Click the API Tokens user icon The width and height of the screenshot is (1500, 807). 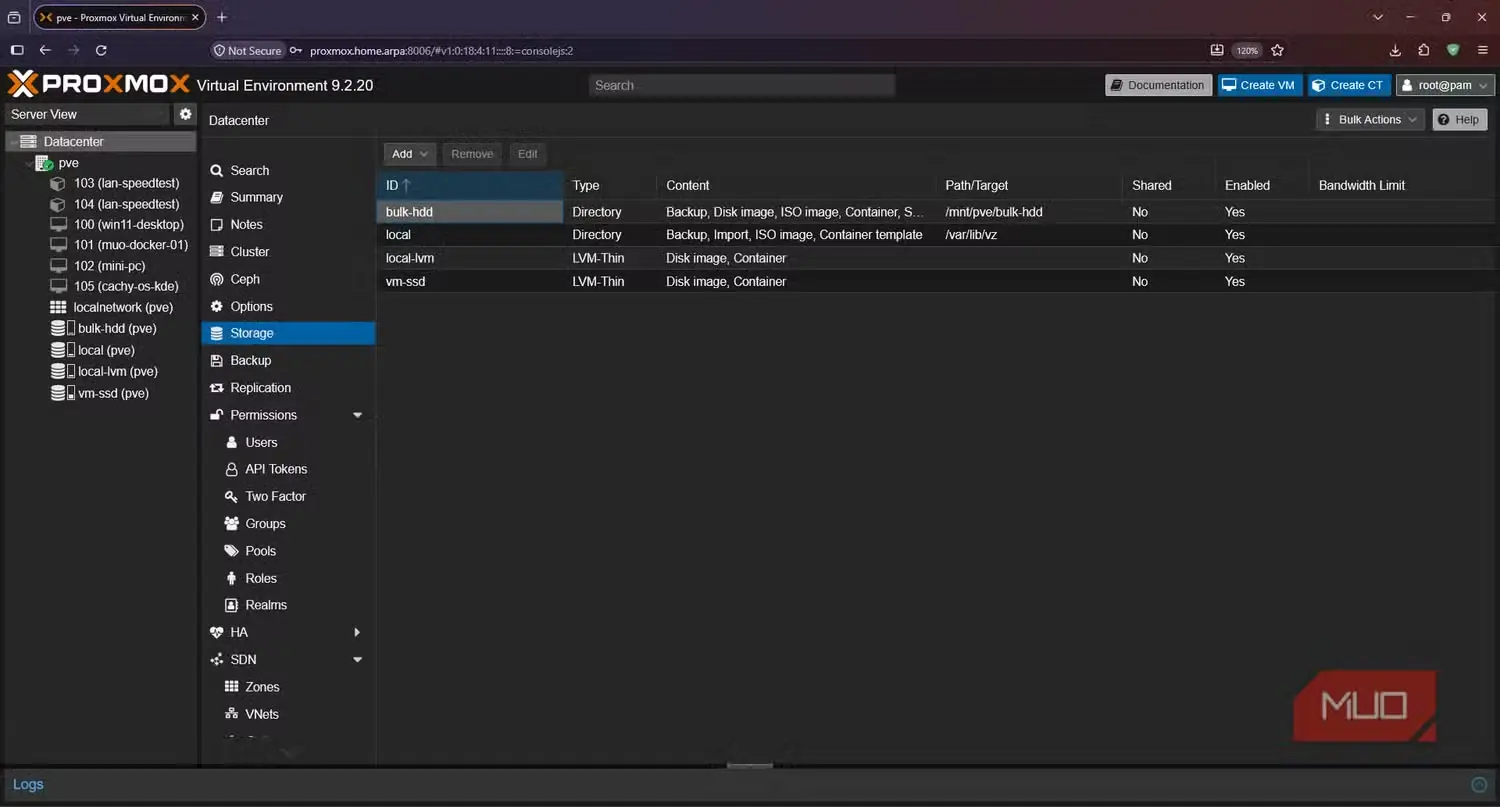pos(232,469)
